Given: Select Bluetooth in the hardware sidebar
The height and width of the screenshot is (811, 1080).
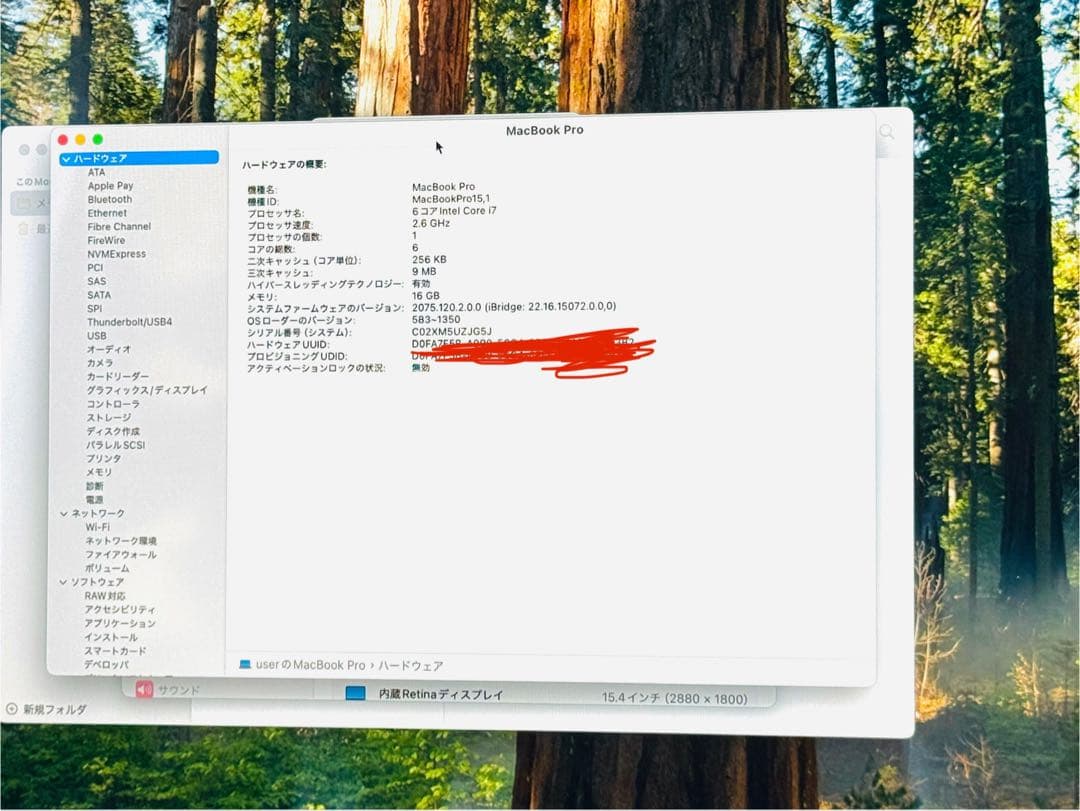Looking at the screenshot, I should [110, 199].
